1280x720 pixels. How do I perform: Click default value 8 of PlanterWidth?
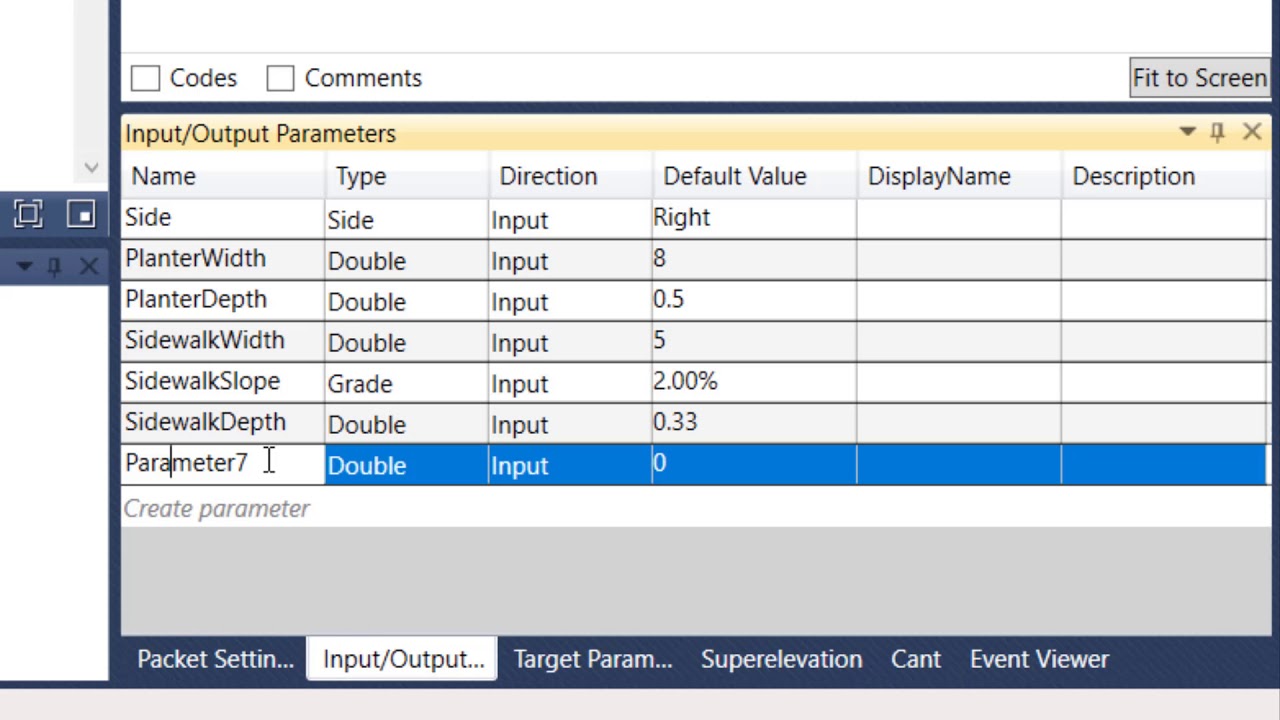point(755,259)
